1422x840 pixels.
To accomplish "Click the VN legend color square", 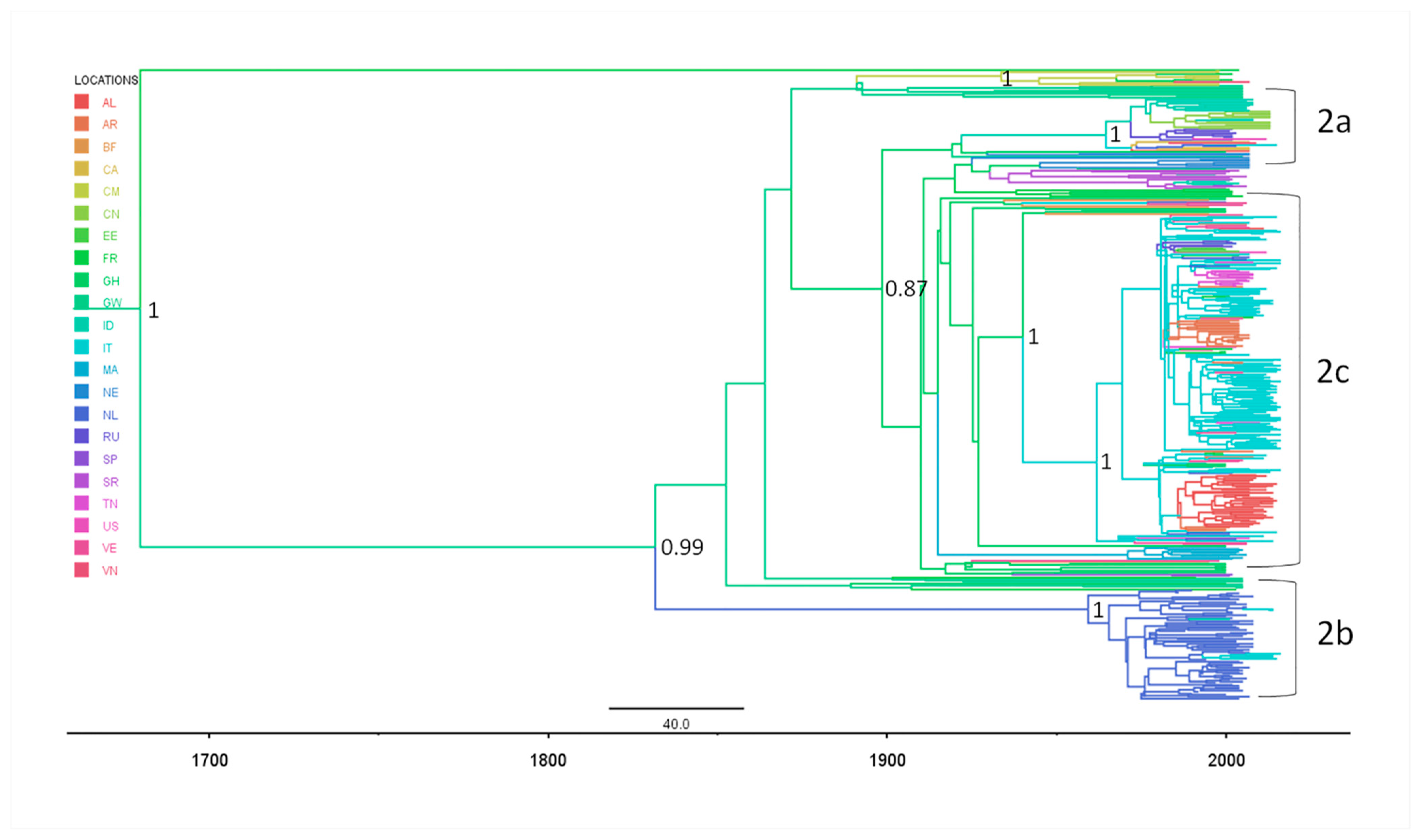I will tap(82, 570).
